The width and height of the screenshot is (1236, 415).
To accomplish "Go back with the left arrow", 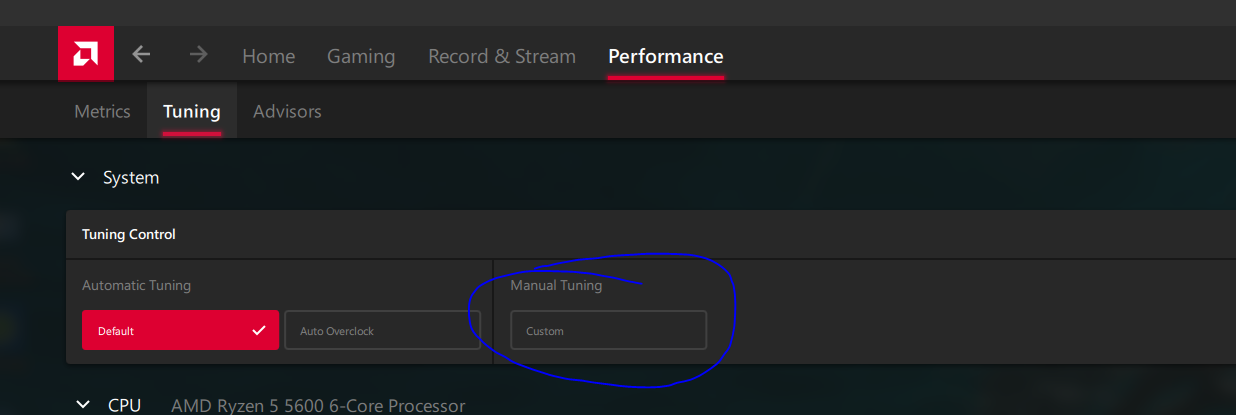I will [x=142, y=54].
